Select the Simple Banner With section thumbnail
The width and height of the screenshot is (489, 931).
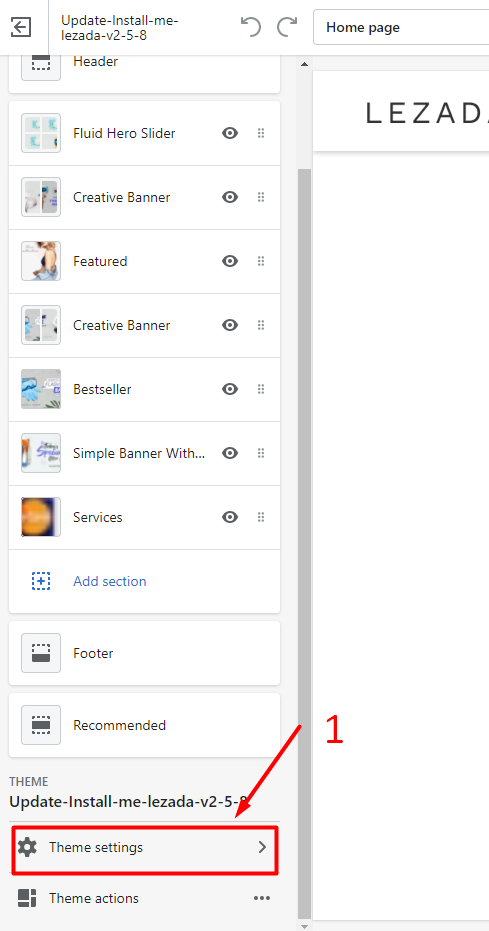coord(41,453)
